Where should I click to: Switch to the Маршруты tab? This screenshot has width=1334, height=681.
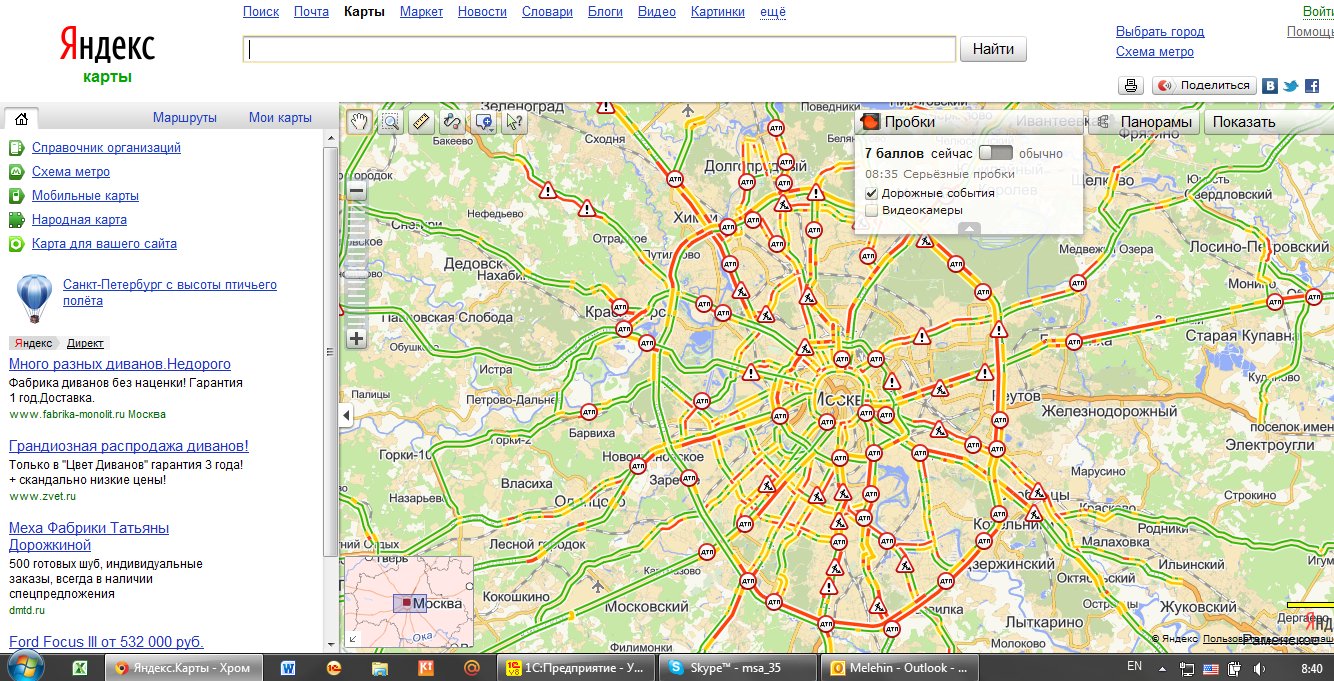pos(185,118)
